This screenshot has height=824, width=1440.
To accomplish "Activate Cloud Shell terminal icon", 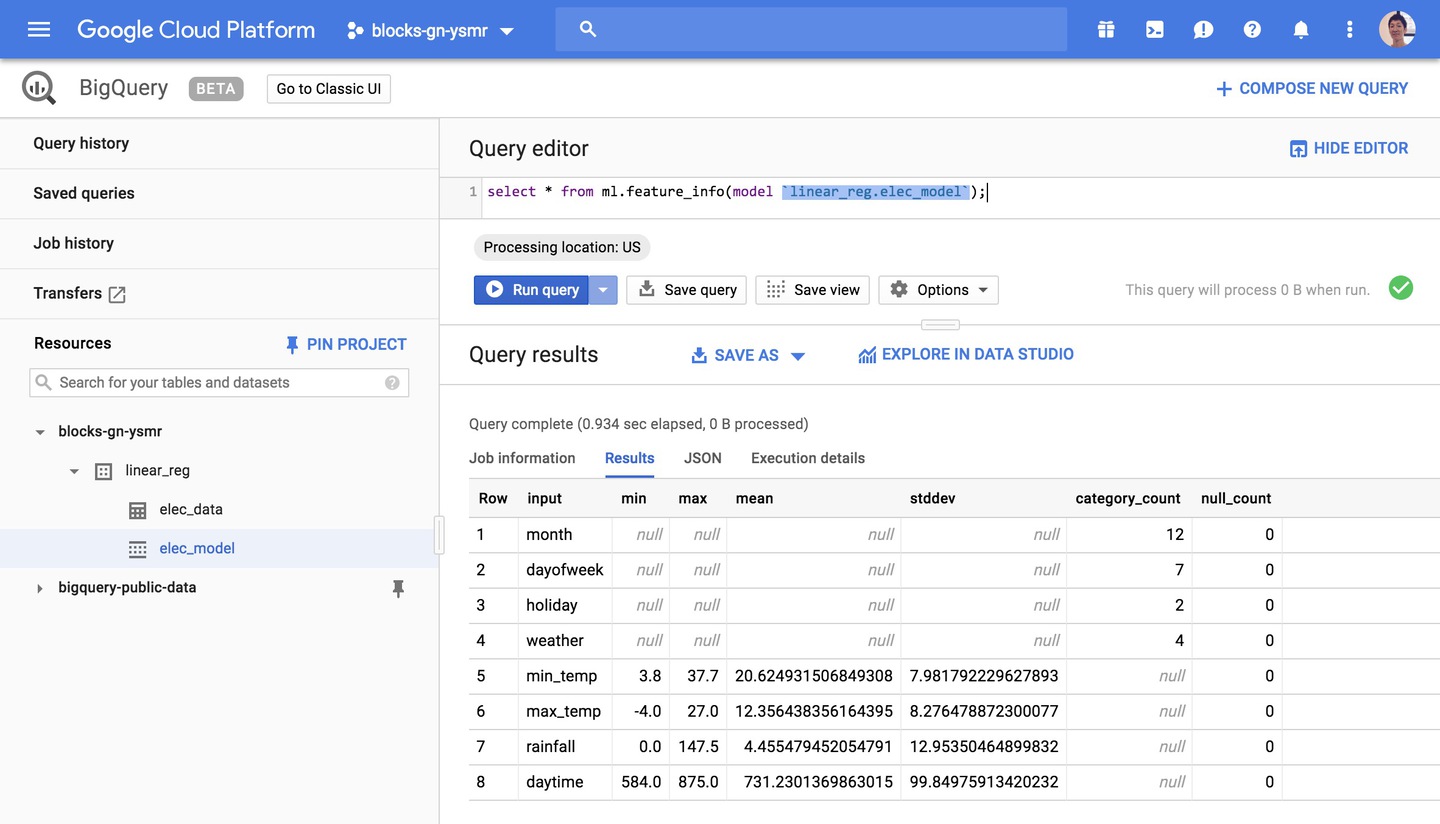I will tap(1154, 30).
